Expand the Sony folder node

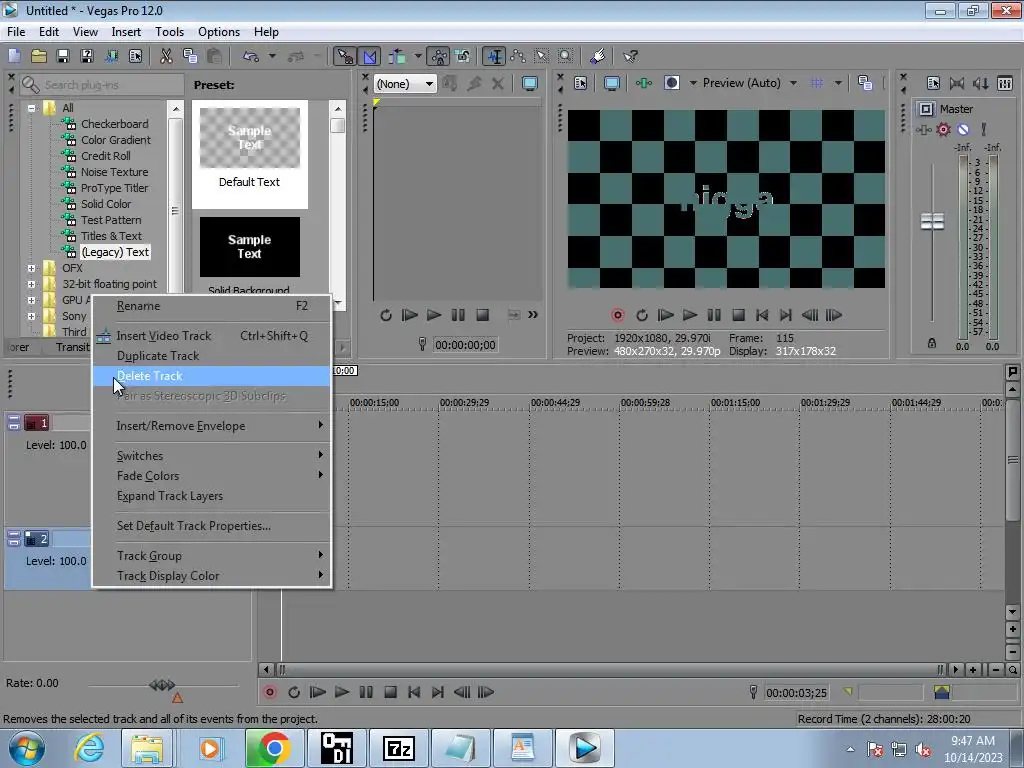[31, 316]
